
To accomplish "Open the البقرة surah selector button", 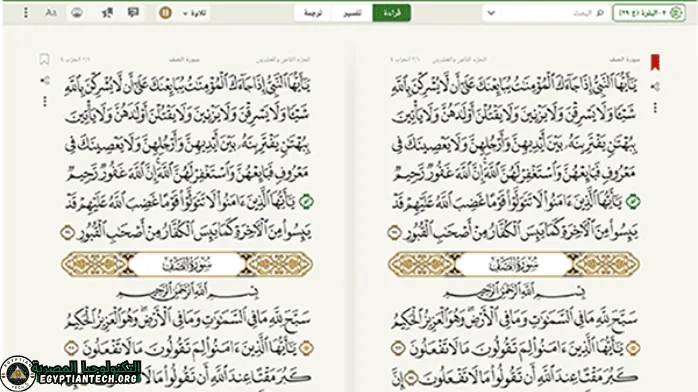I will pos(649,13).
